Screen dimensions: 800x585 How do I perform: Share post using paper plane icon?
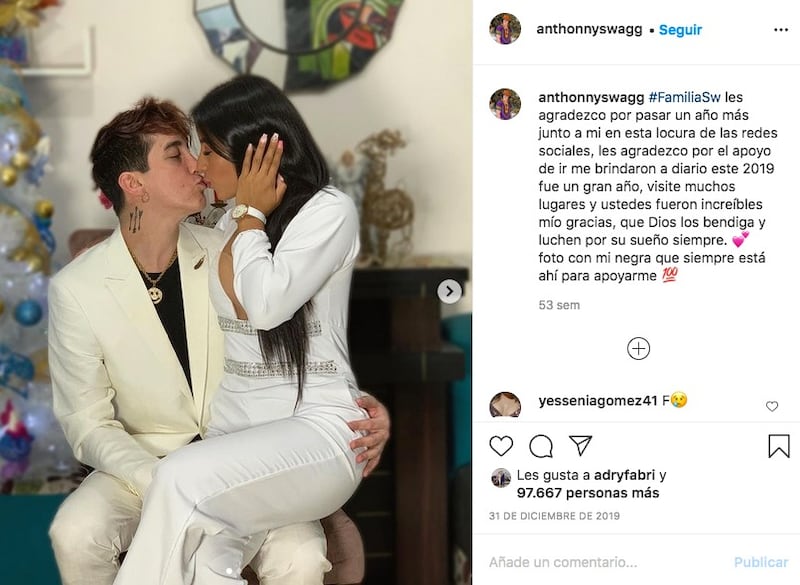(x=581, y=446)
